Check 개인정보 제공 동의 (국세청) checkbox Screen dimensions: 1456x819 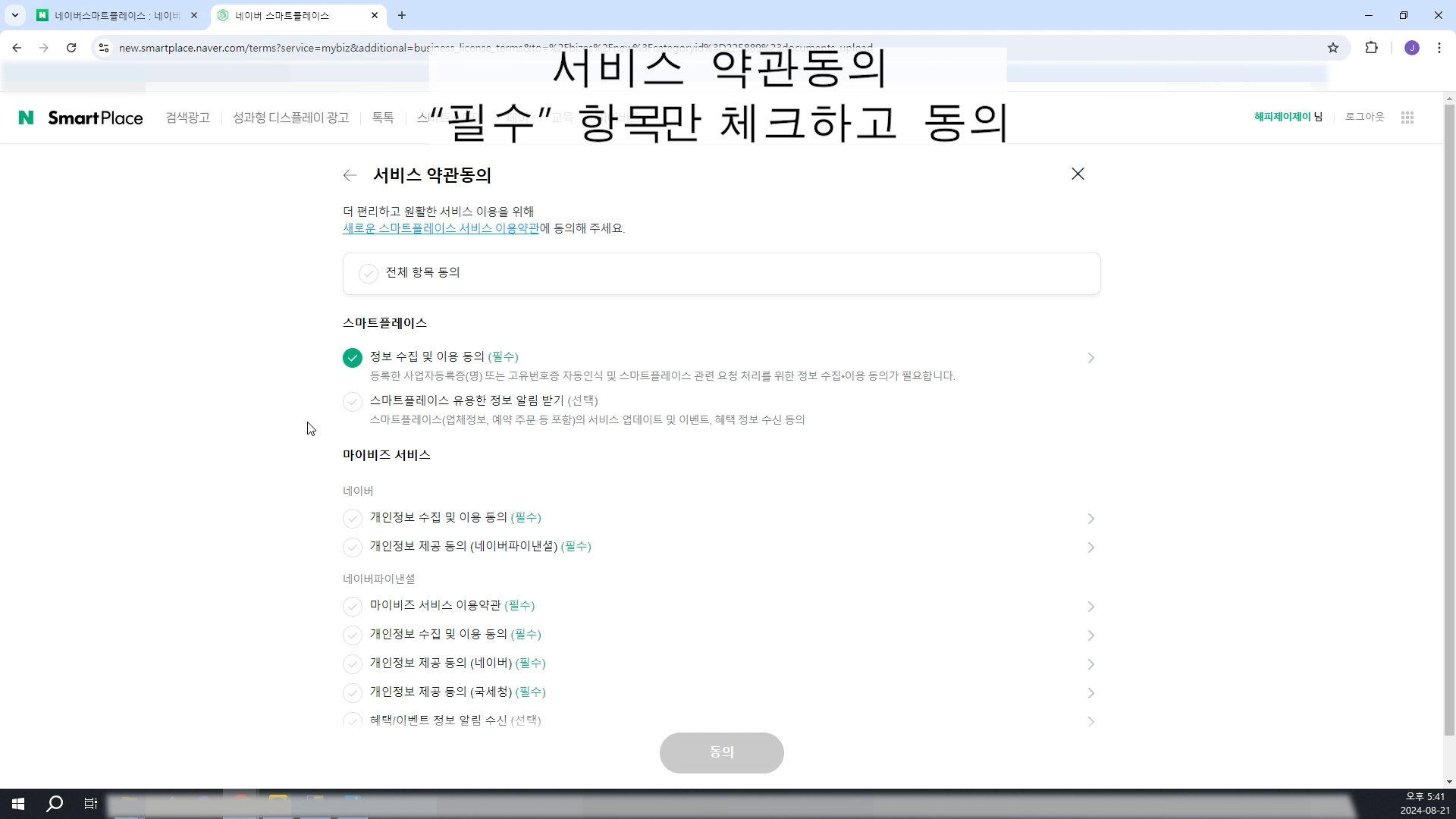click(x=353, y=693)
